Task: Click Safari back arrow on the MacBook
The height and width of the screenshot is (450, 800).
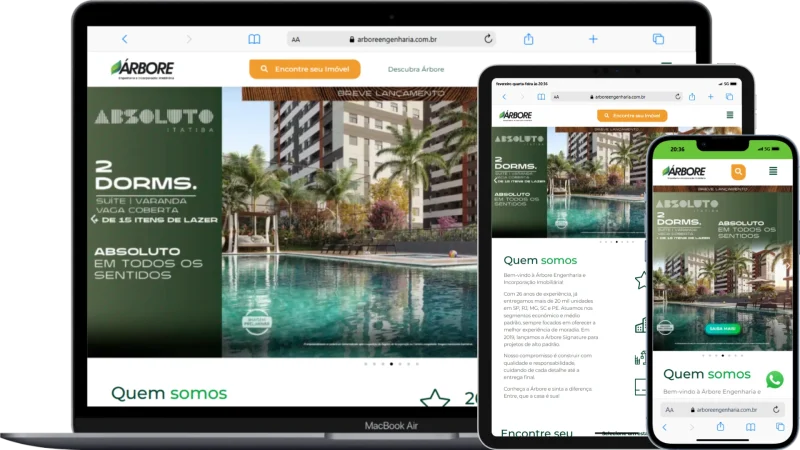Action: pyautogui.click(x=124, y=39)
